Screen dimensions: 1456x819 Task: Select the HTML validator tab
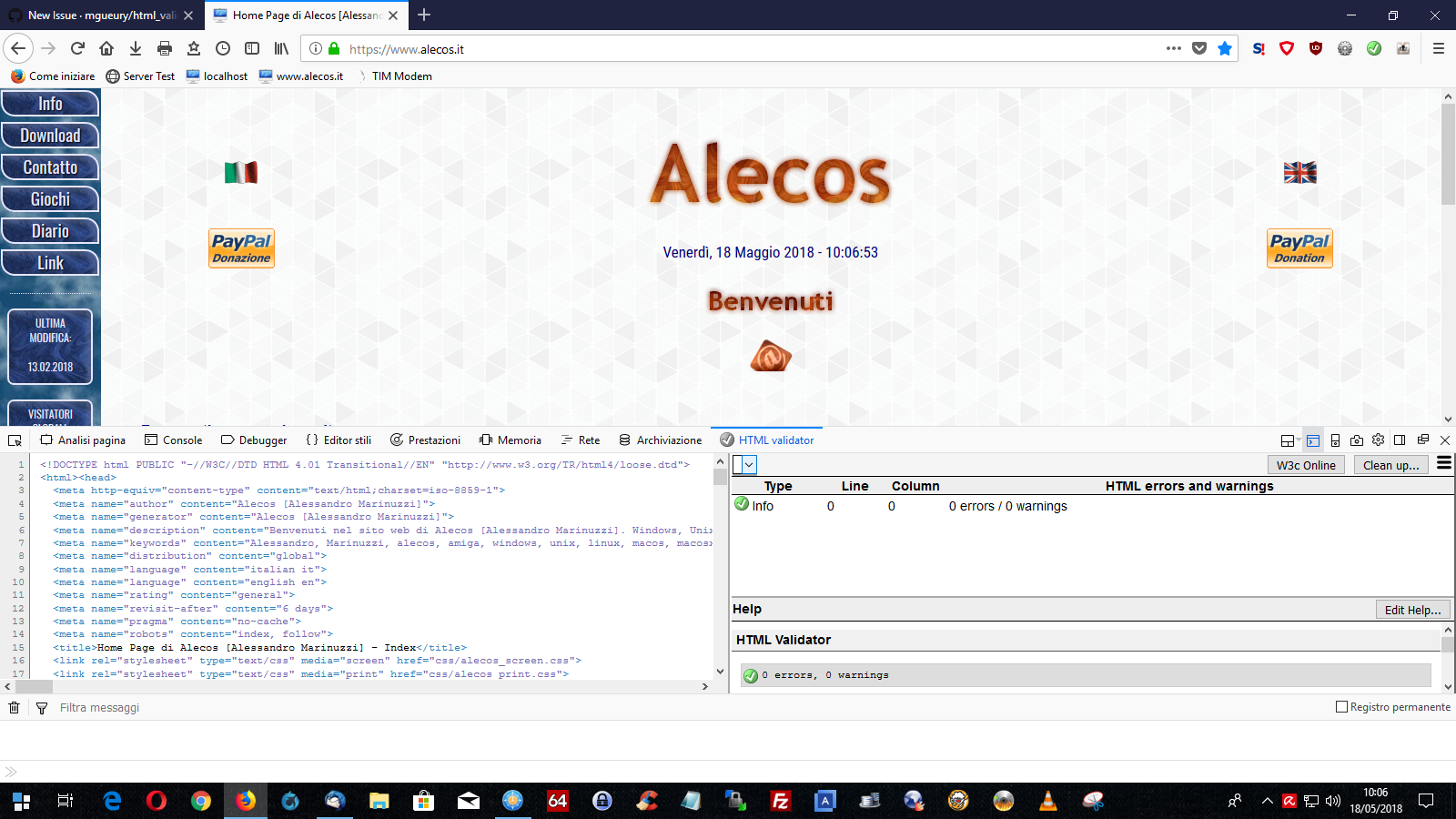(x=767, y=440)
